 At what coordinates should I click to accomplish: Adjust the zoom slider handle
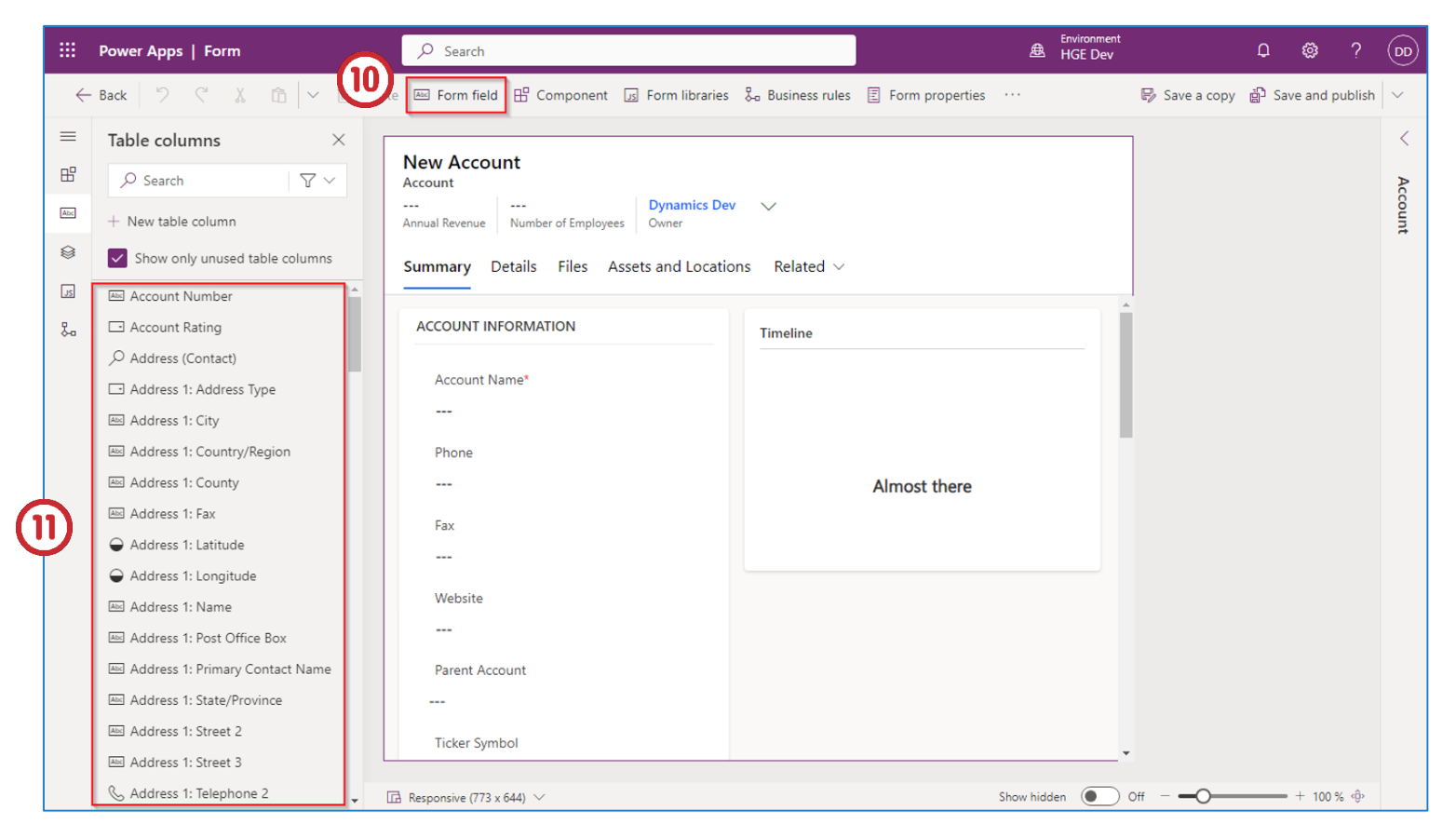click(1203, 796)
